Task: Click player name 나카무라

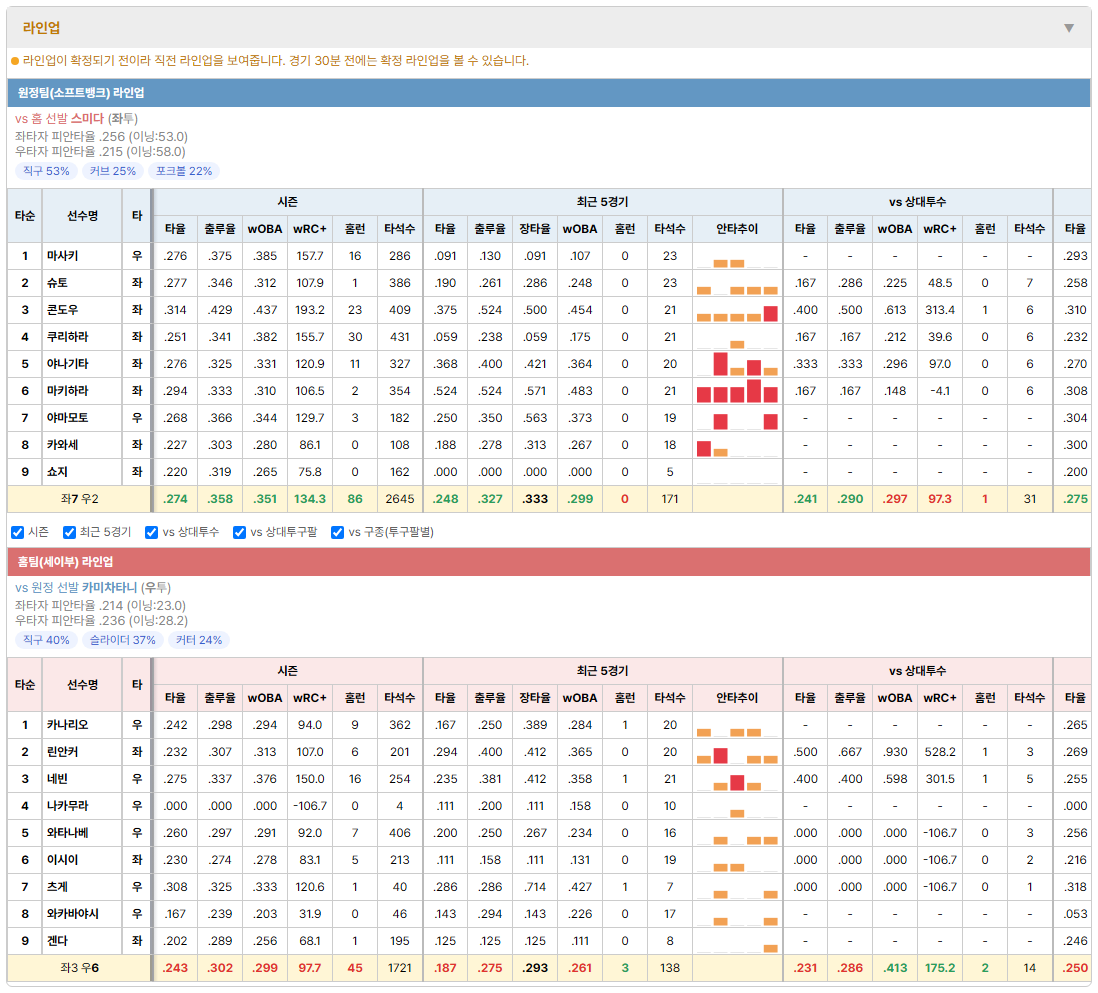Action: [67, 806]
